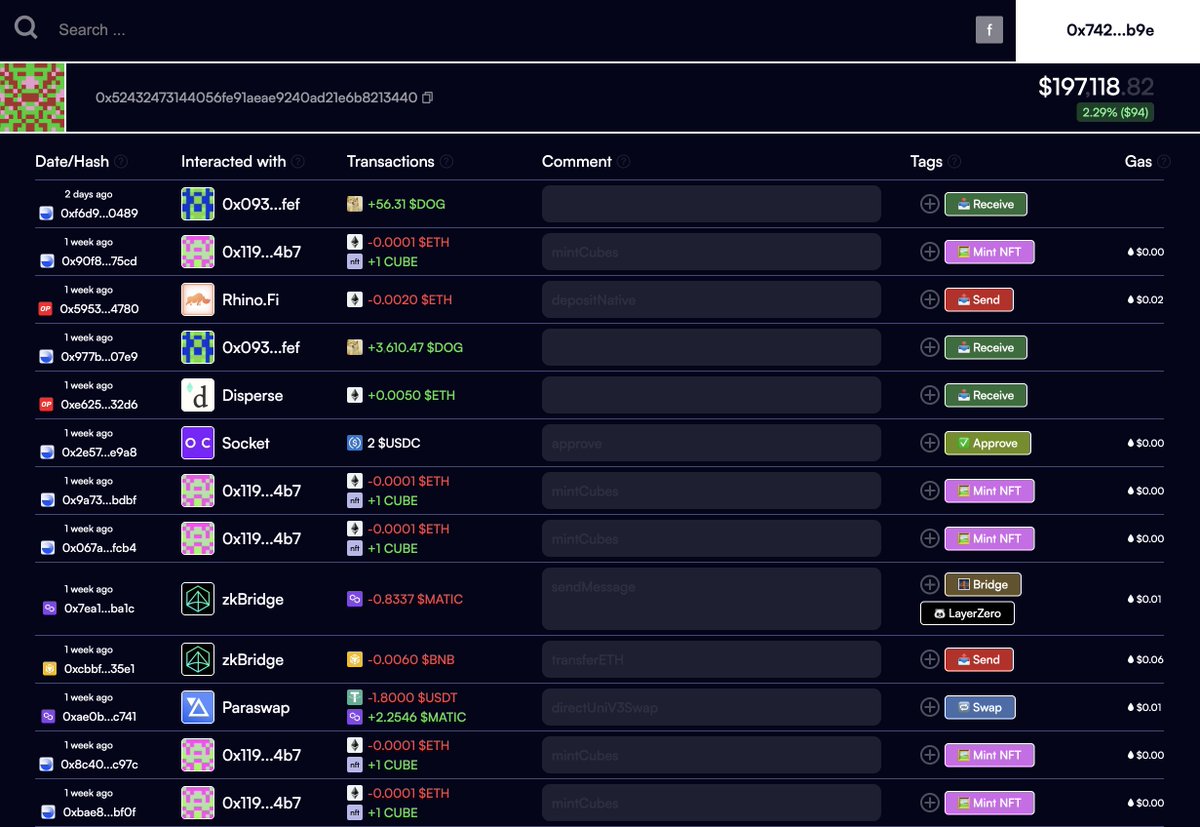Viewport: 1200px width, 827px height.
Task: Open transaction hash 0xcbbf...35e1
Action: click(99, 669)
